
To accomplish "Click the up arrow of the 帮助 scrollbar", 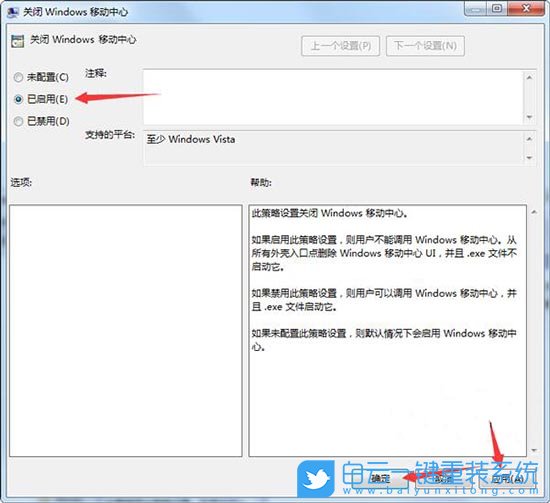I will tap(534, 212).
